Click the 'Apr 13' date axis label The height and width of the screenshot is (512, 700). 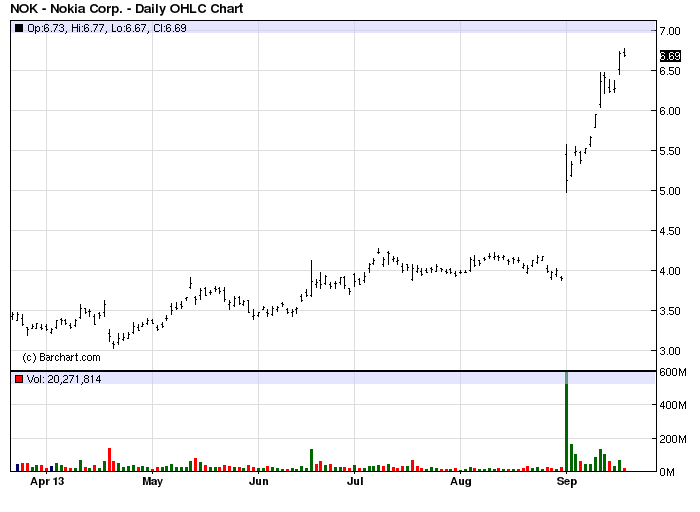[47, 482]
